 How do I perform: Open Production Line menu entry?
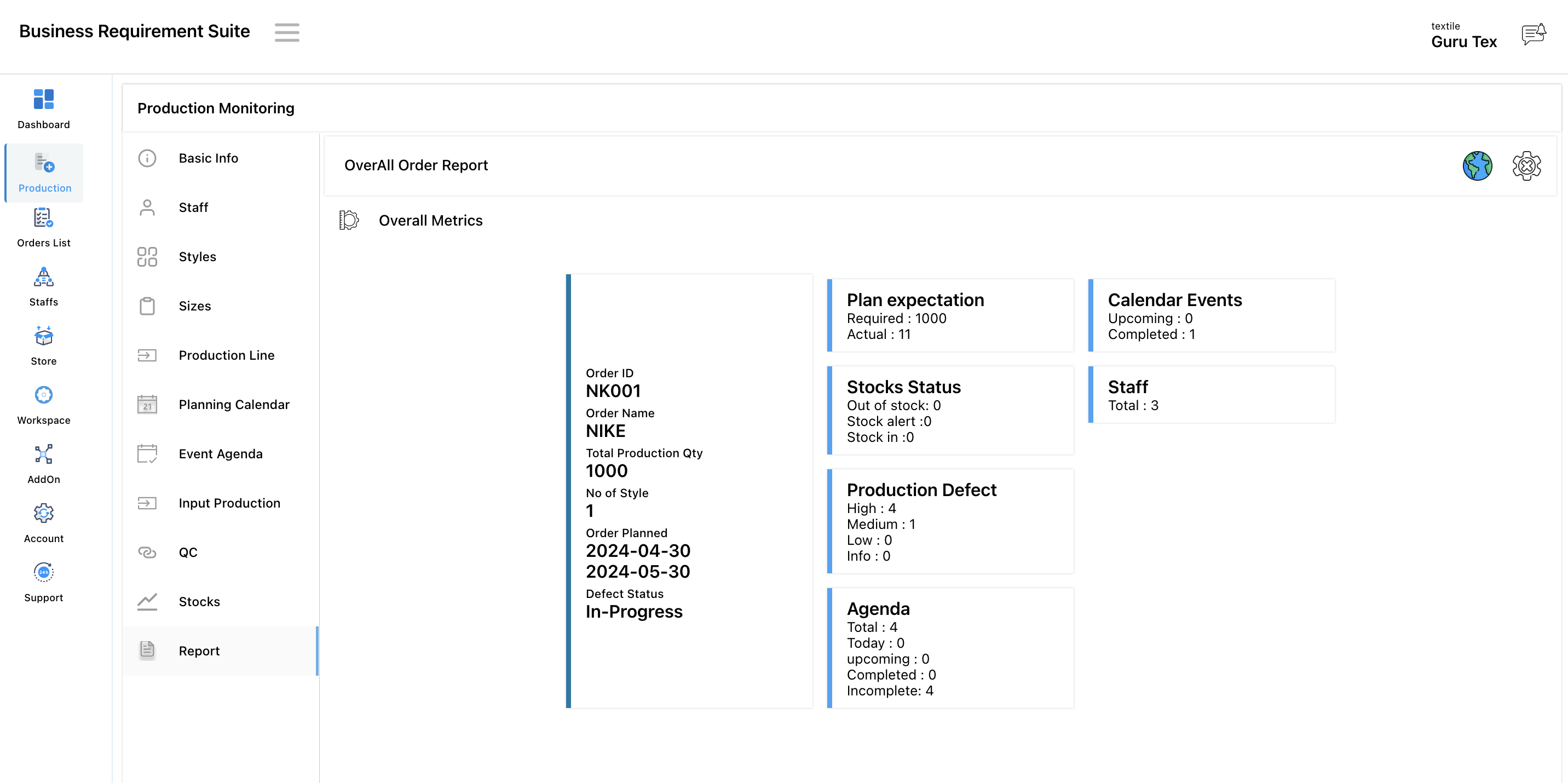(x=220, y=355)
